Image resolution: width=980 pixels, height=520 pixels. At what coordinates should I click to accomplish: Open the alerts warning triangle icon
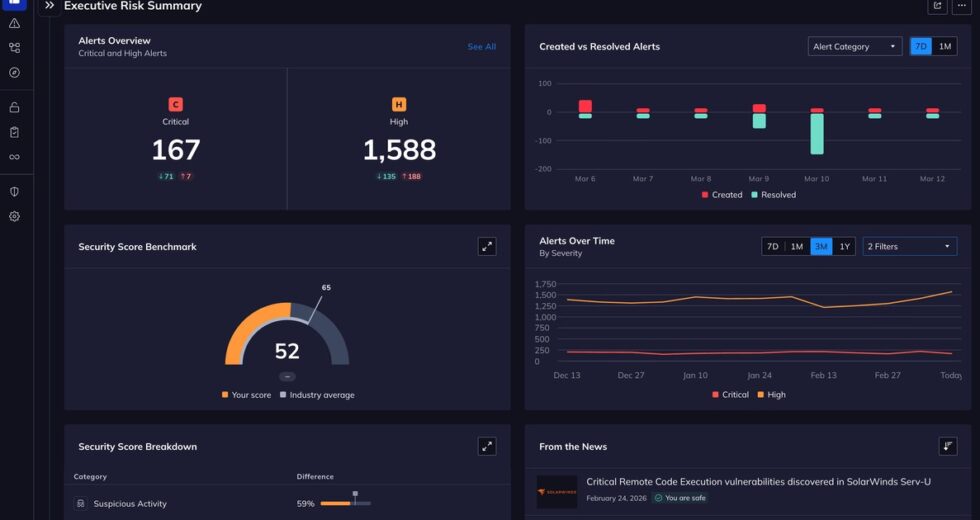click(x=14, y=24)
